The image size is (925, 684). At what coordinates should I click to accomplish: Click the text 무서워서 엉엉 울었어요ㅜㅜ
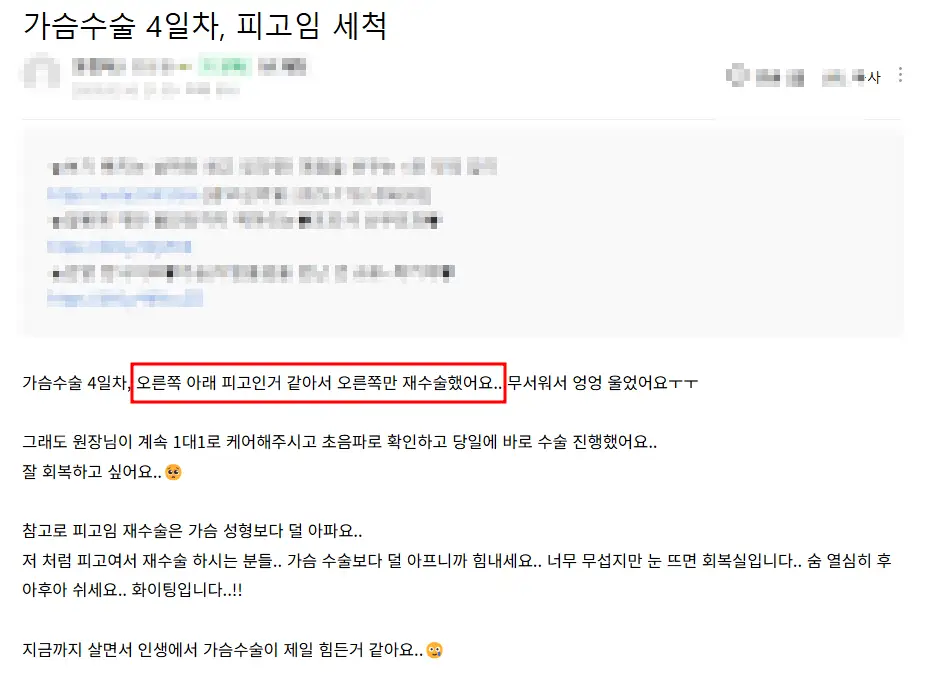603,383
